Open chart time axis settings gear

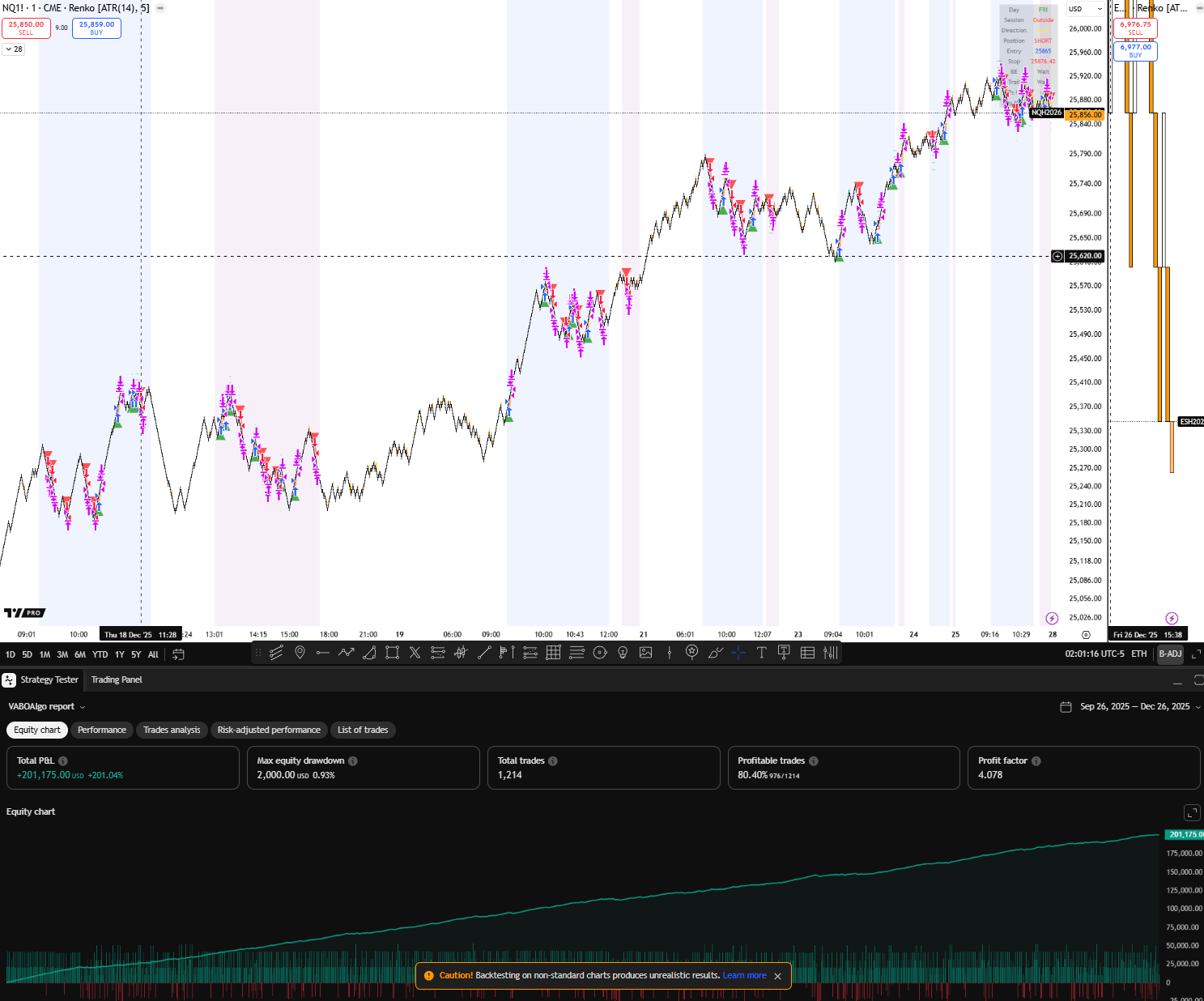click(x=1086, y=635)
